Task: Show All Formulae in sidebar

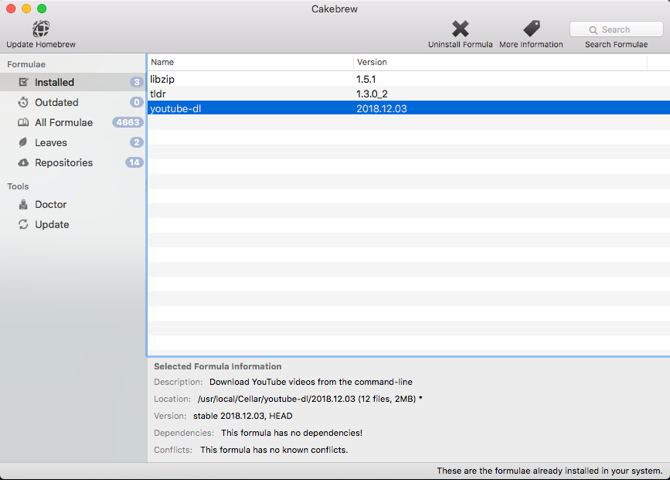Action: [63, 122]
